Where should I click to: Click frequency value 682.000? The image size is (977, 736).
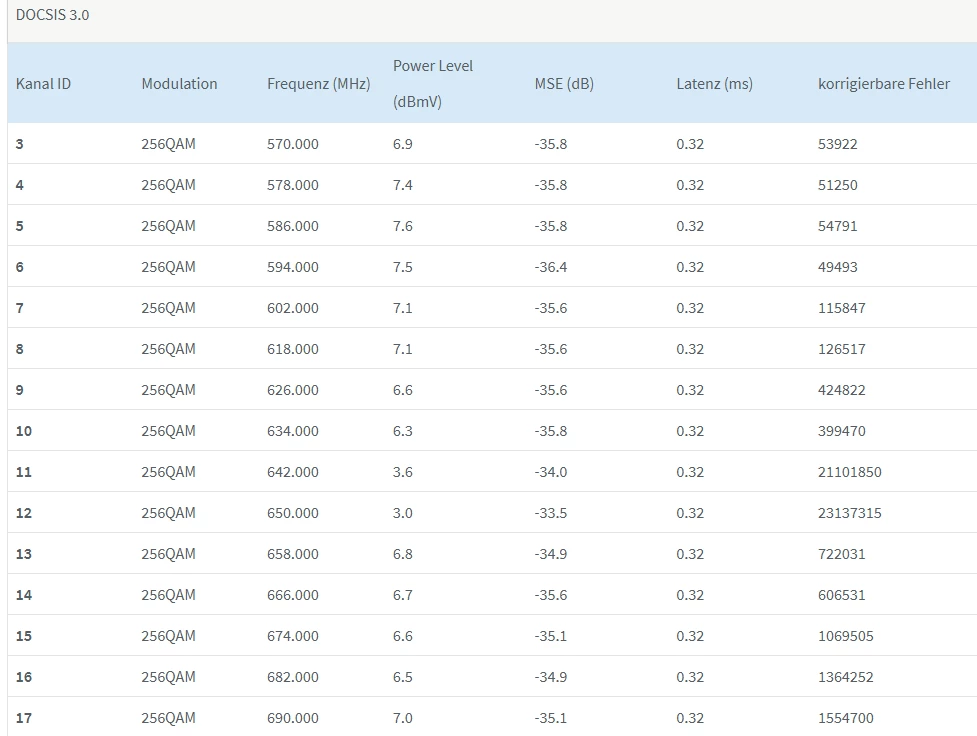coord(293,677)
